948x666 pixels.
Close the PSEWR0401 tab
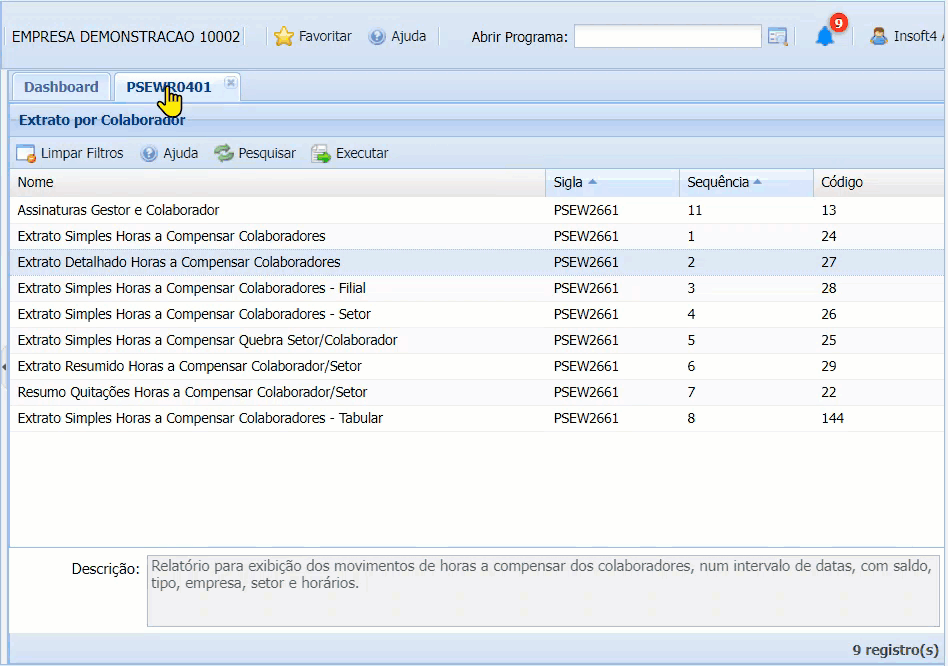tap(230, 83)
